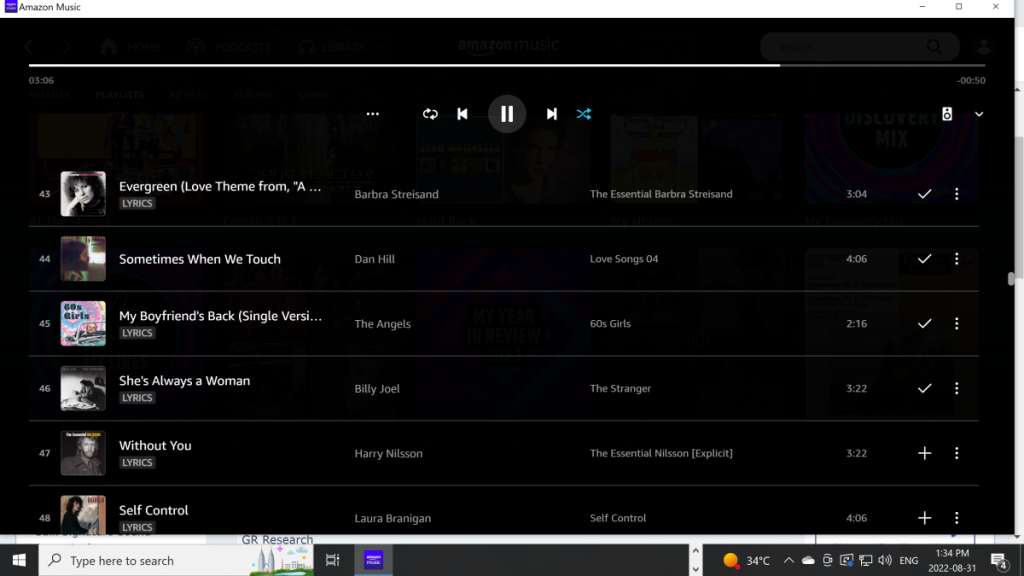Switch to the Artists tab
The image size is (1024, 576).
[x=188, y=95]
